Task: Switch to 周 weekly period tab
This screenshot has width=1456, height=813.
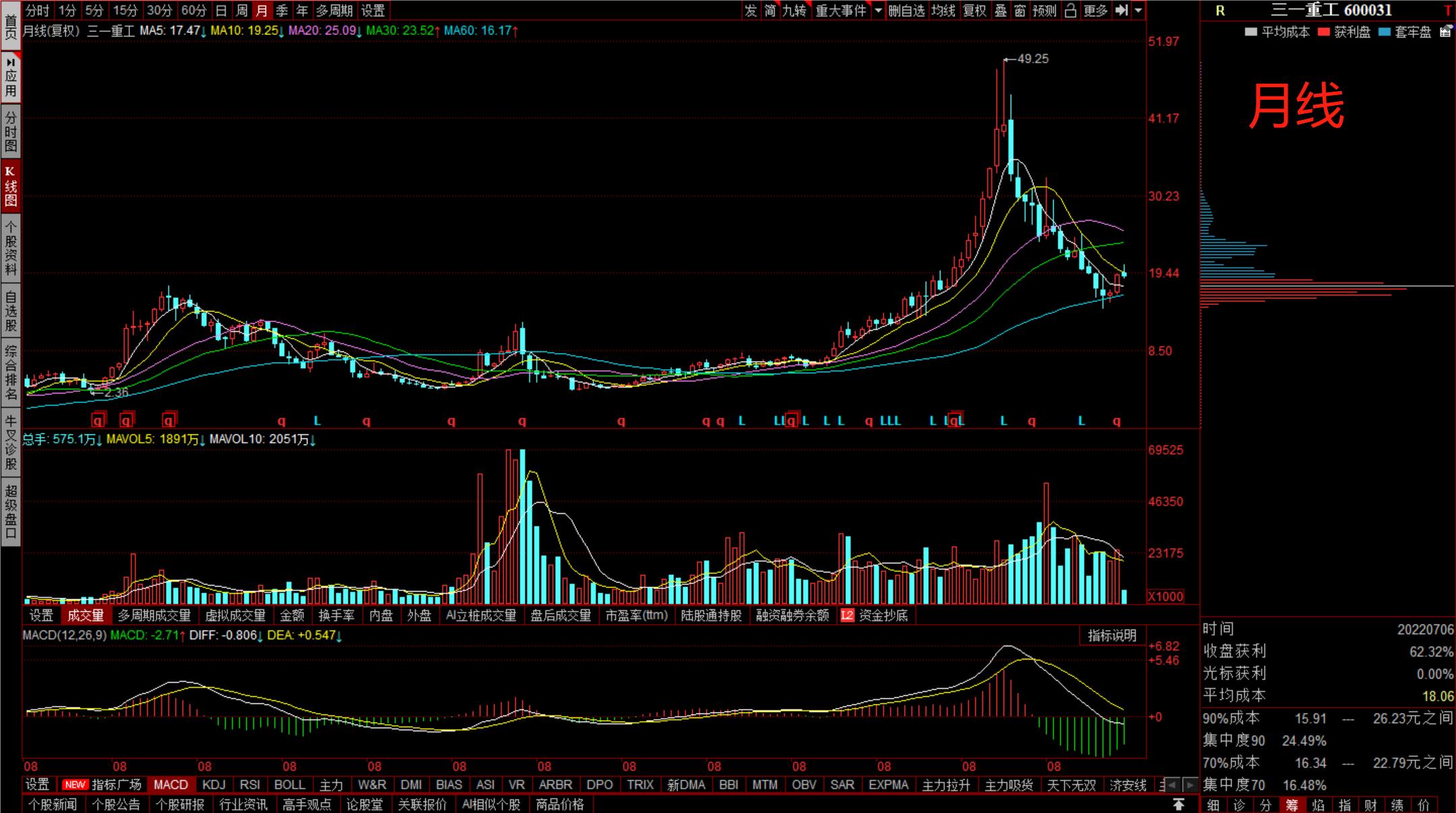Action: [x=241, y=10]
